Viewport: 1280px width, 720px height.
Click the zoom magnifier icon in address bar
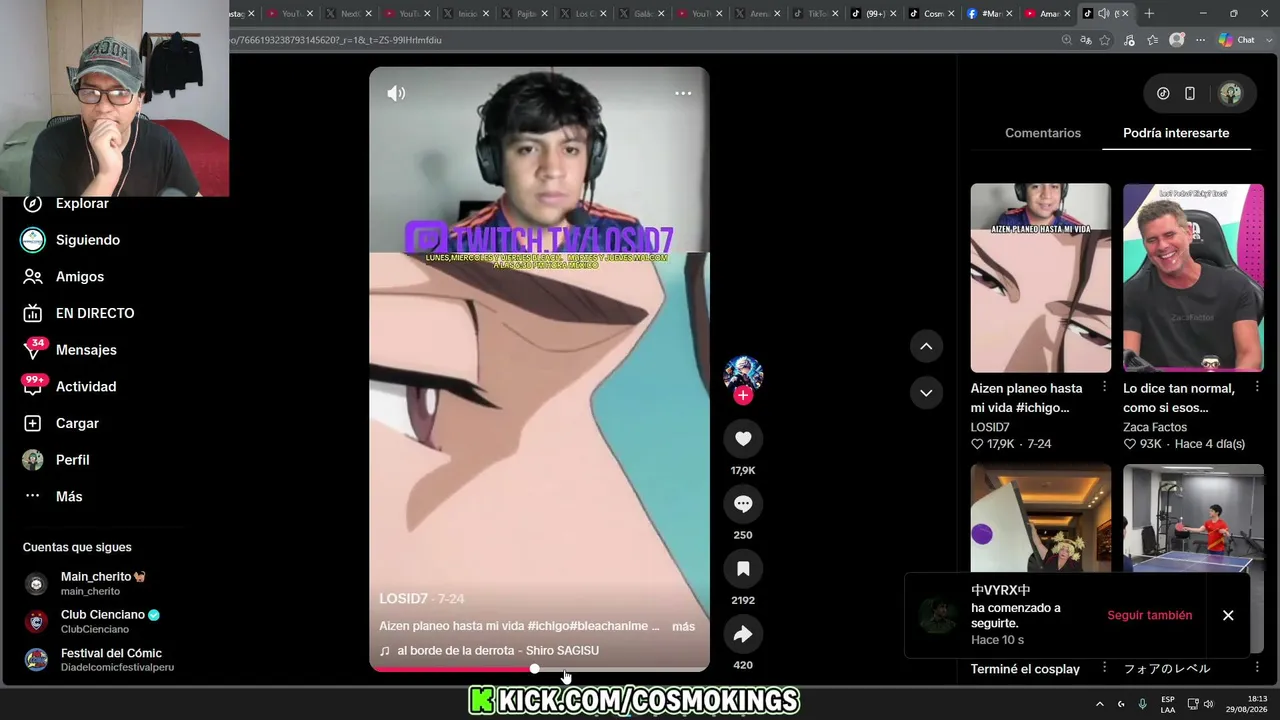[1067, 40]
